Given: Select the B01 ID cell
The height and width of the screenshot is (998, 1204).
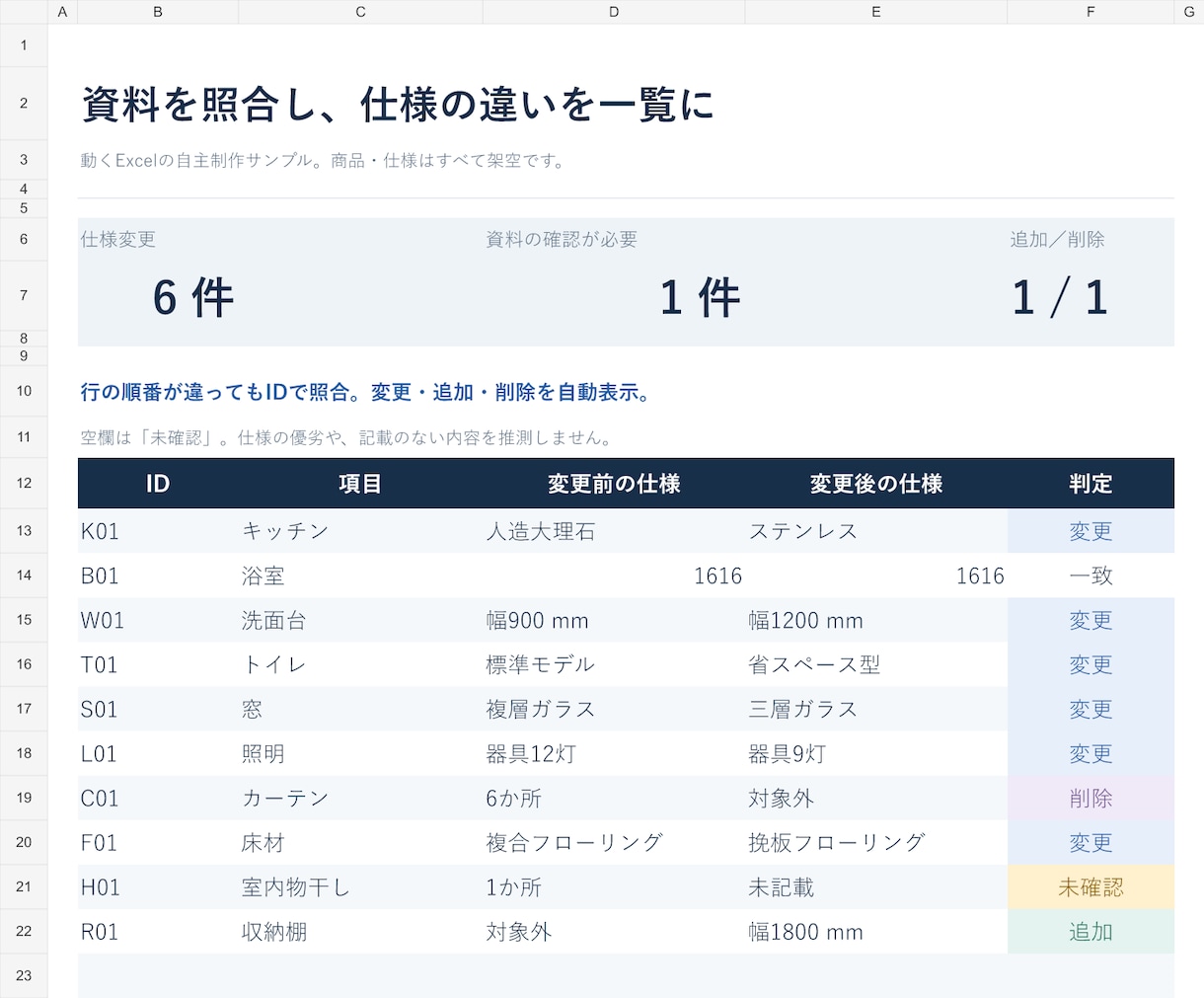Looking at the screenshot, I should click(158, 576).
